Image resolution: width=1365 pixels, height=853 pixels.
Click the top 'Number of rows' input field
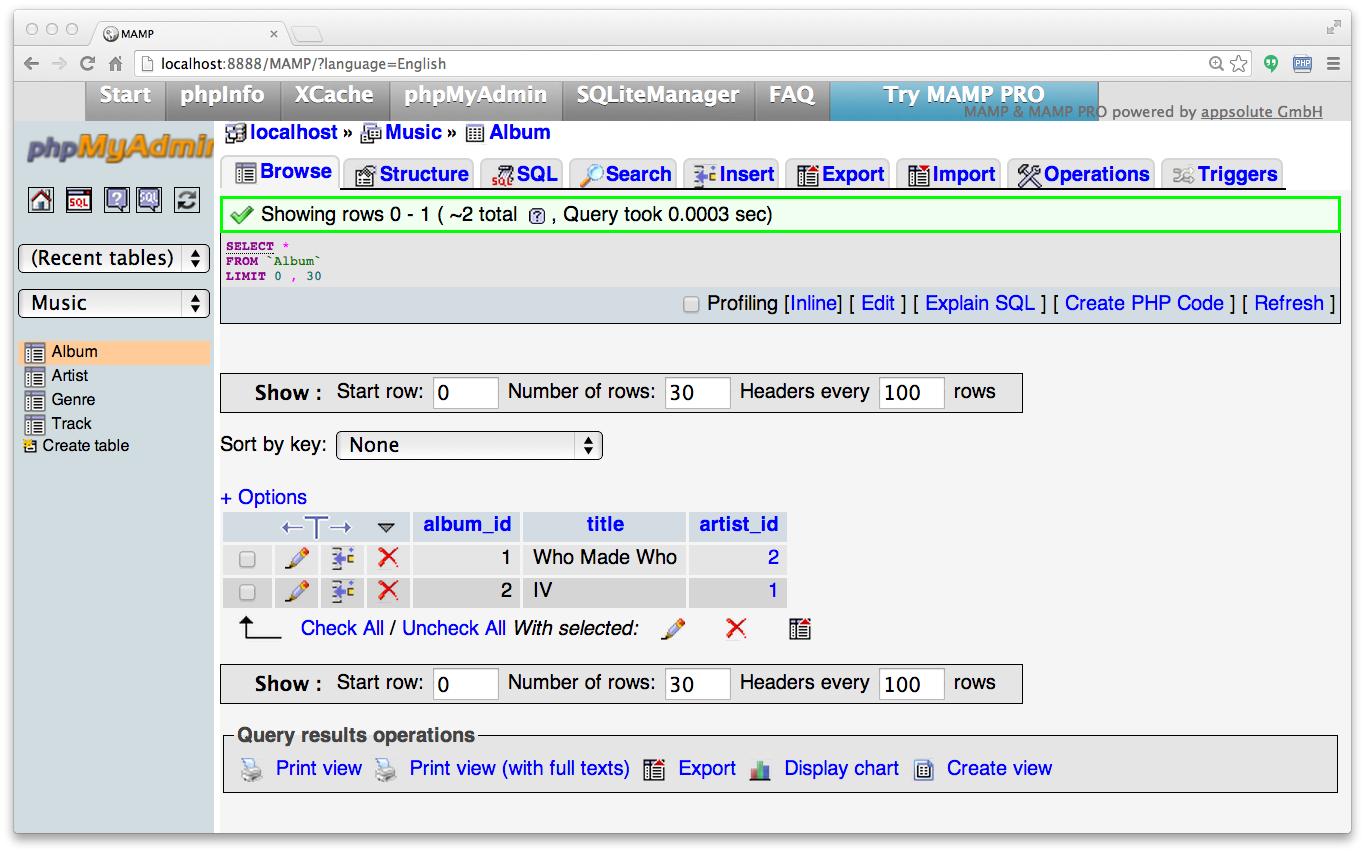click(x=698, y=393)
